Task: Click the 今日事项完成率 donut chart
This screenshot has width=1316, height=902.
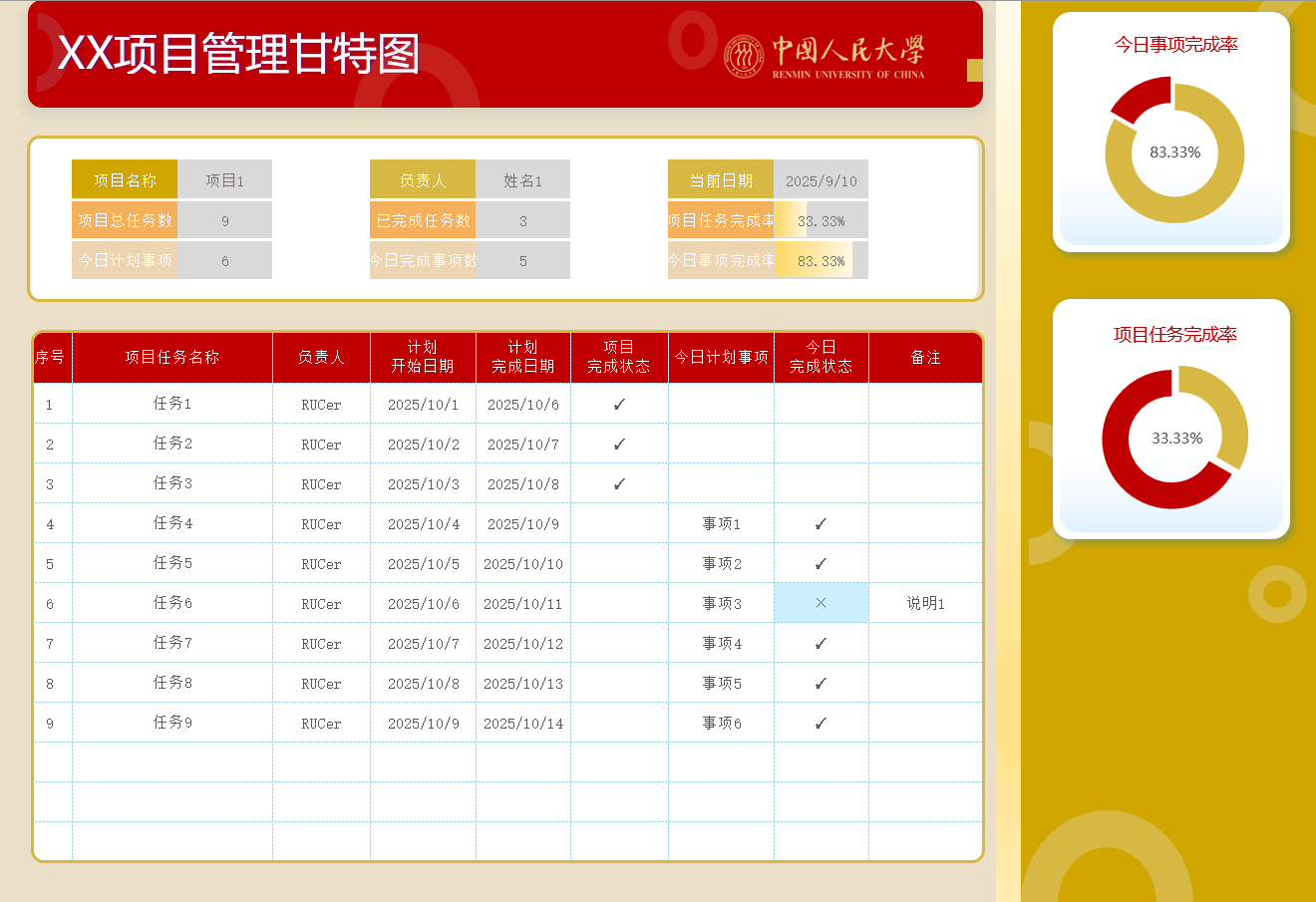Action: click(1174, 150)
